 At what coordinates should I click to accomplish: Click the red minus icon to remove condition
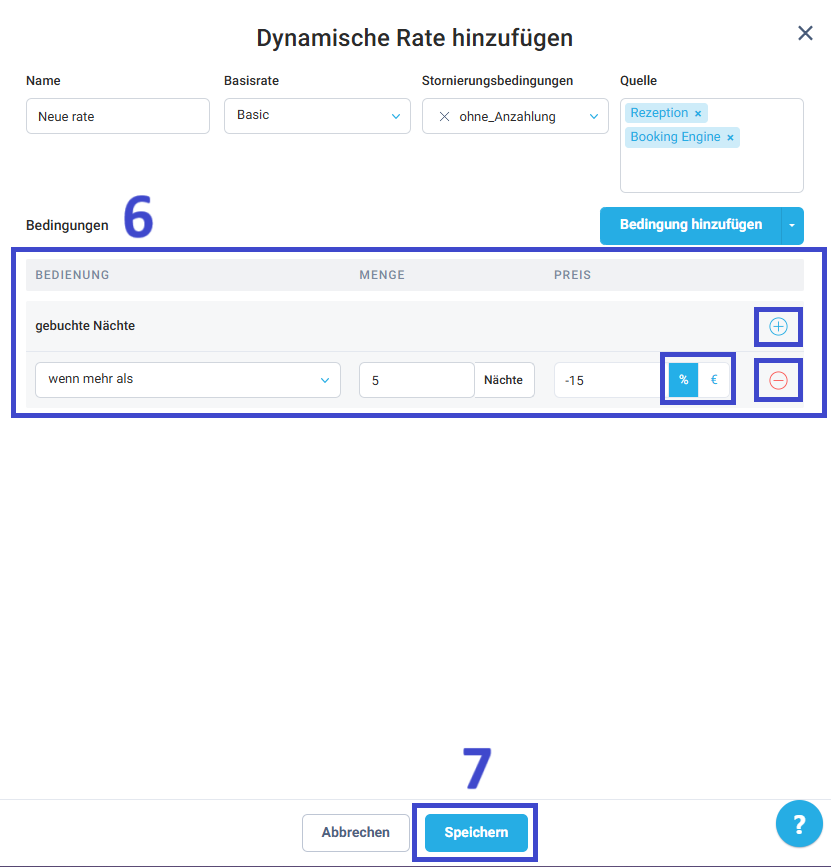778,380
